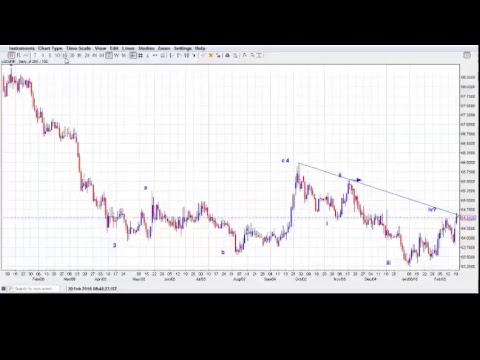Select the "3" wave label on chart

point(114,245)
